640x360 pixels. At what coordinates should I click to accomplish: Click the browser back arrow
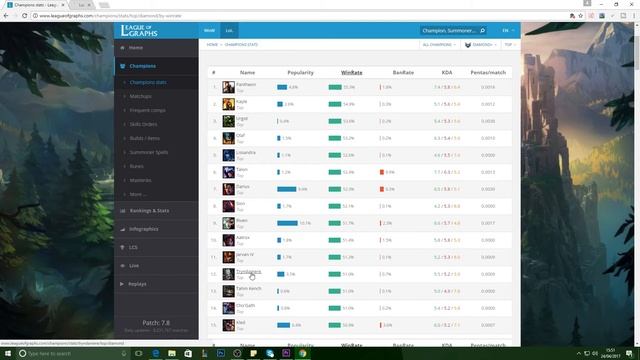tap(6, 16)
